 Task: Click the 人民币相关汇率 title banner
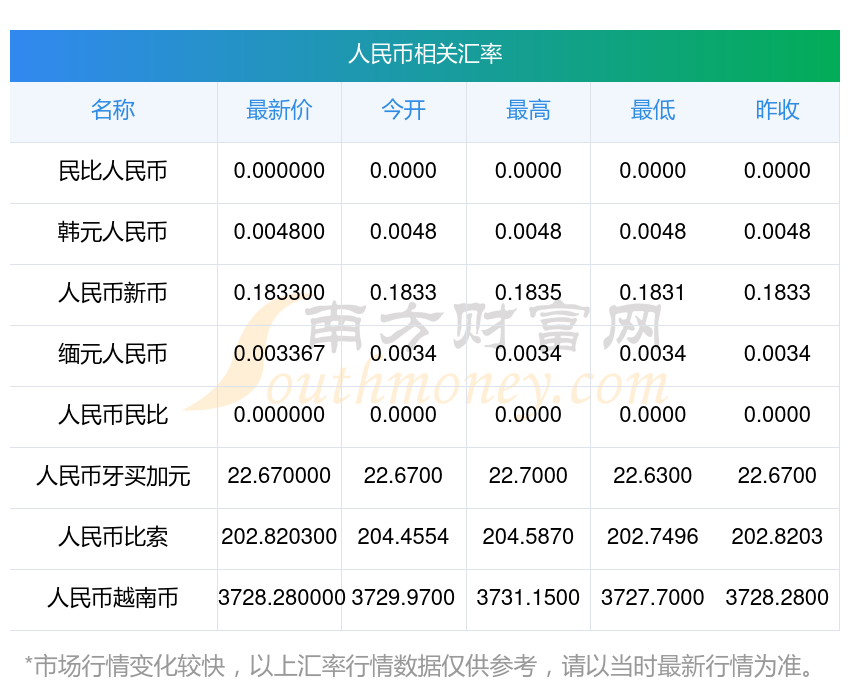pyautogui.click(x=425, y=55)
